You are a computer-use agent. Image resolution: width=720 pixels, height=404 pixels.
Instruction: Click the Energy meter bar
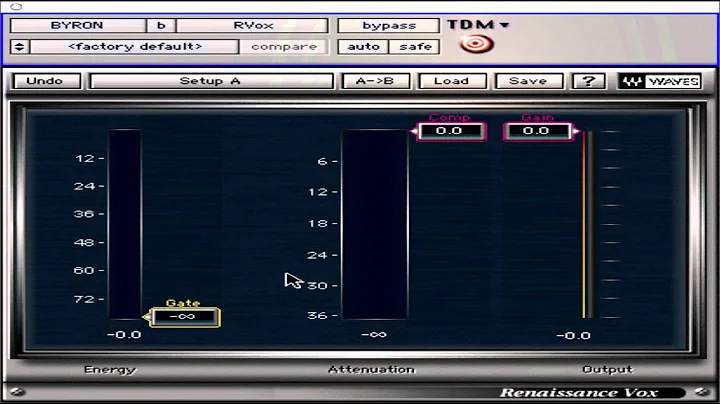click(125, 224)
